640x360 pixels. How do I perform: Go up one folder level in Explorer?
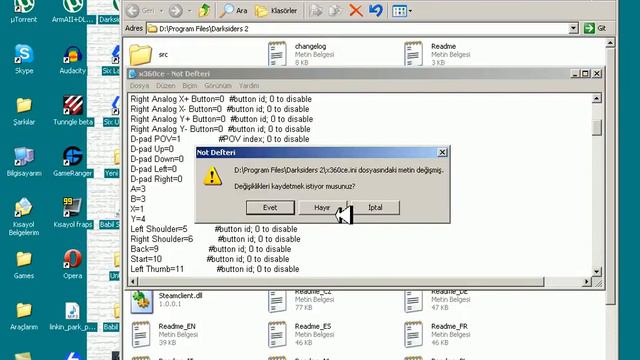click(x=204, y=11)
